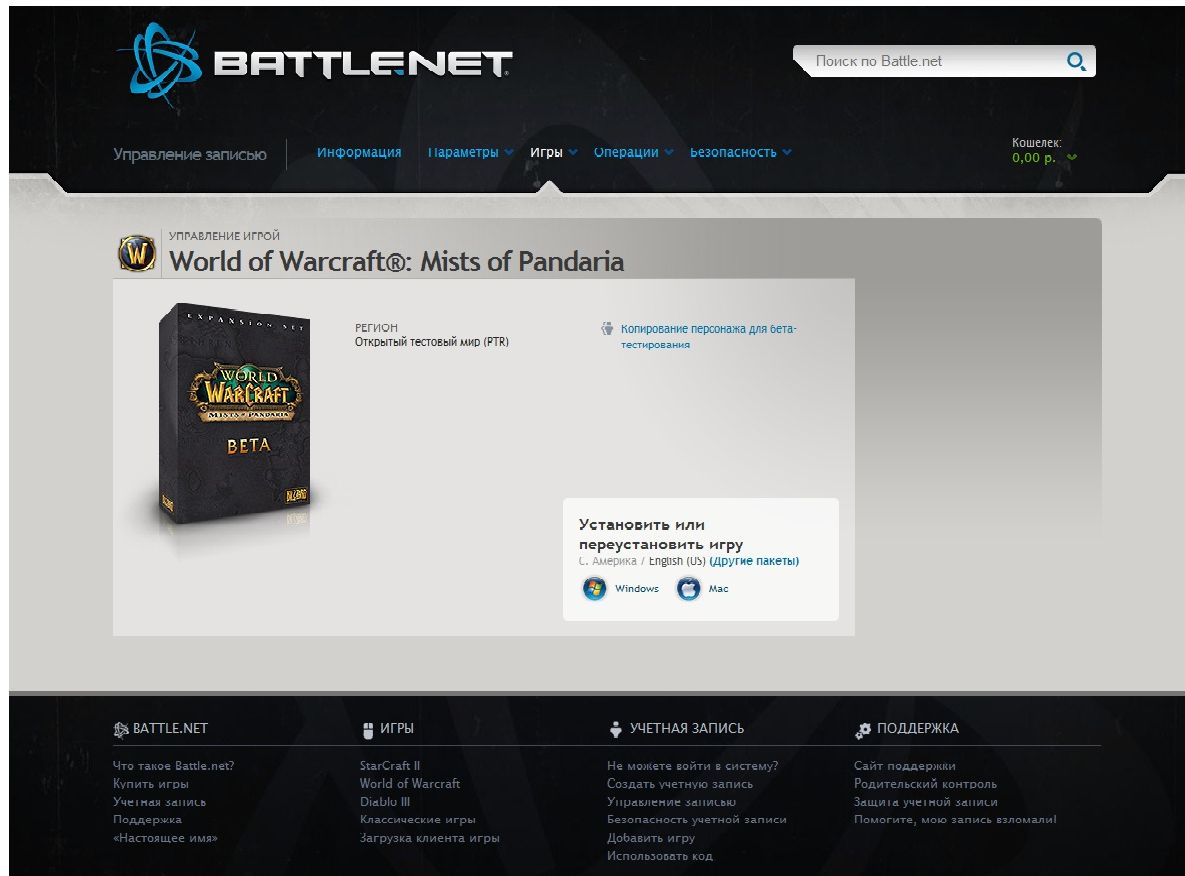Viewport: 1185px width, 876px height.
Task: Open the Другие пакеты link
Action: coord(754,561)
